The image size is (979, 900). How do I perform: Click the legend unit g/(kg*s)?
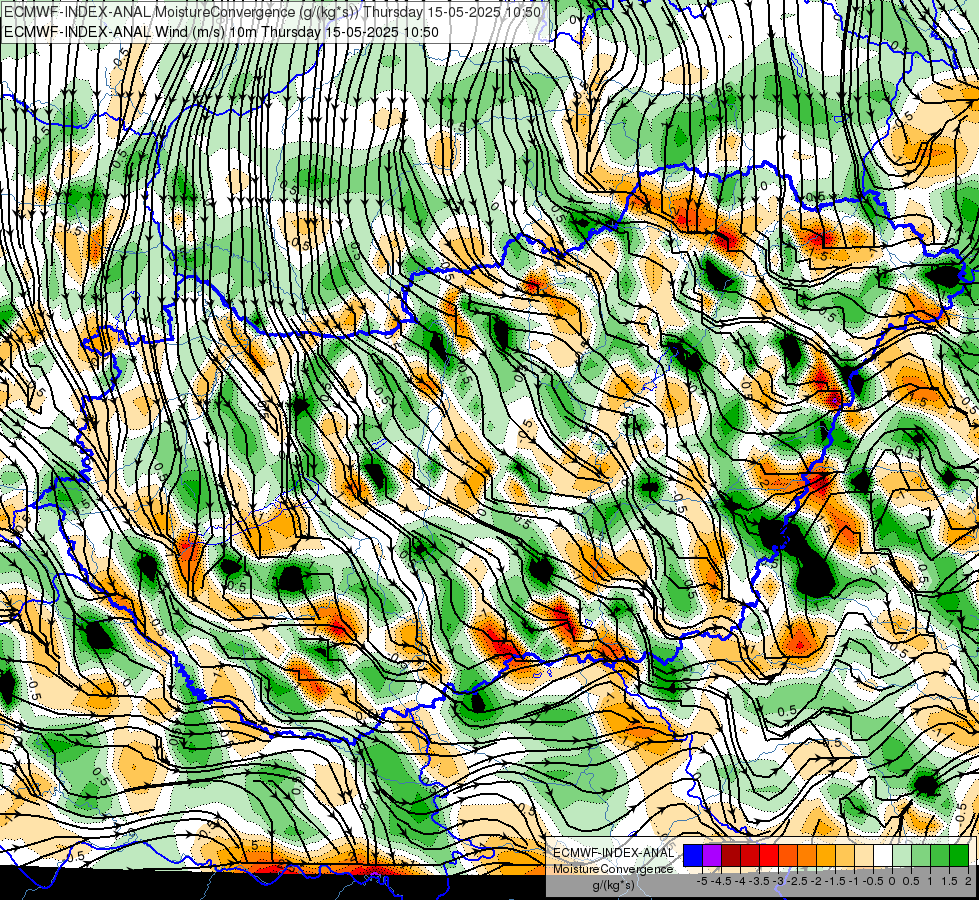pos(613,886)
